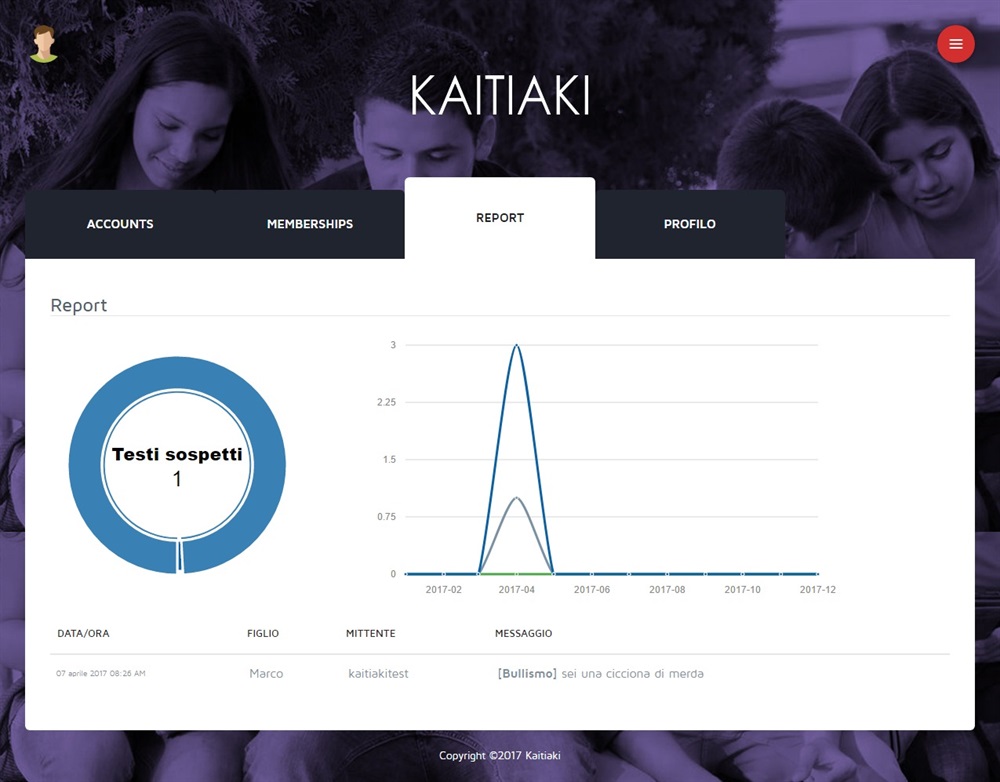Click the 2.25 y-axis value

pyautogui.click(x=386, y=402)
